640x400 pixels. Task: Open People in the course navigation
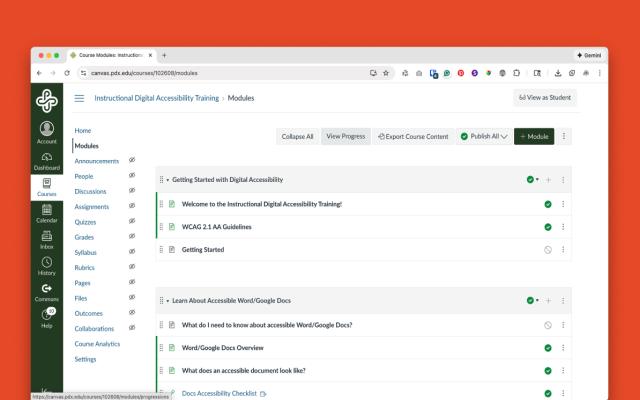click(x=84, y=176)
